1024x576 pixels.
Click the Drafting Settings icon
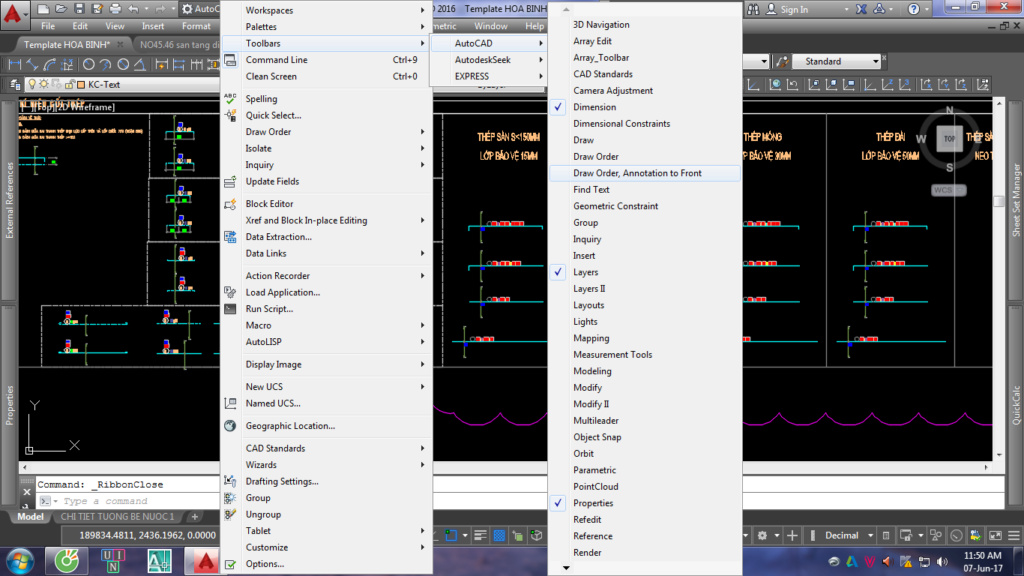230,481
